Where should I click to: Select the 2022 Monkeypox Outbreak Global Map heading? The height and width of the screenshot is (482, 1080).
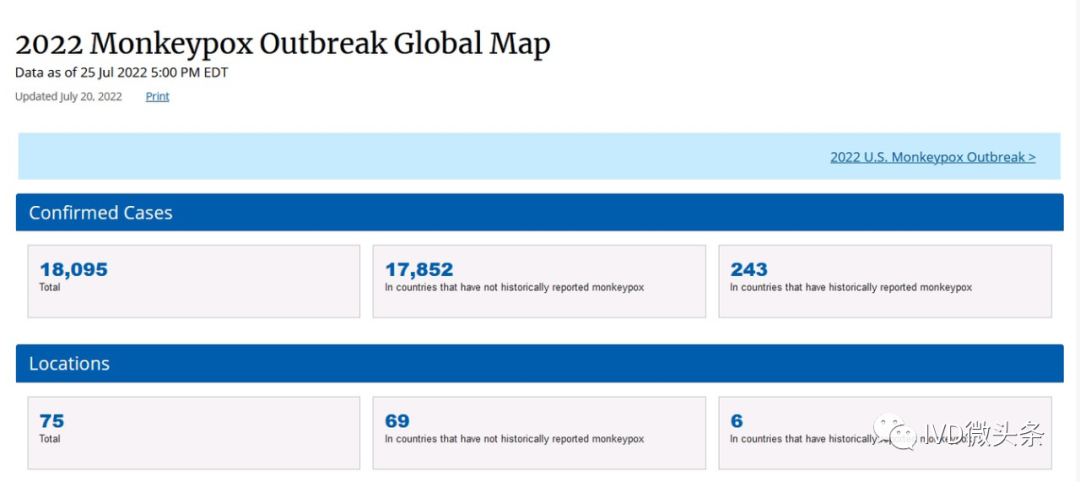[283, 45]
